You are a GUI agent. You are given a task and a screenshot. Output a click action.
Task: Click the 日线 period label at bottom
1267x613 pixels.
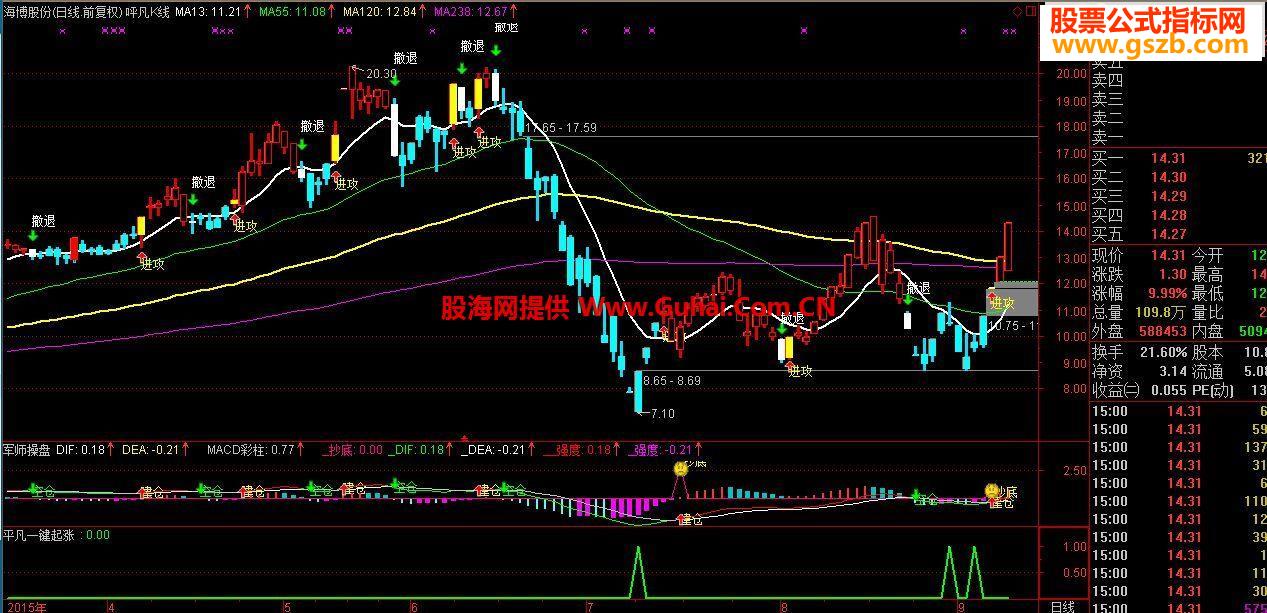click(x=1061, y=606)
